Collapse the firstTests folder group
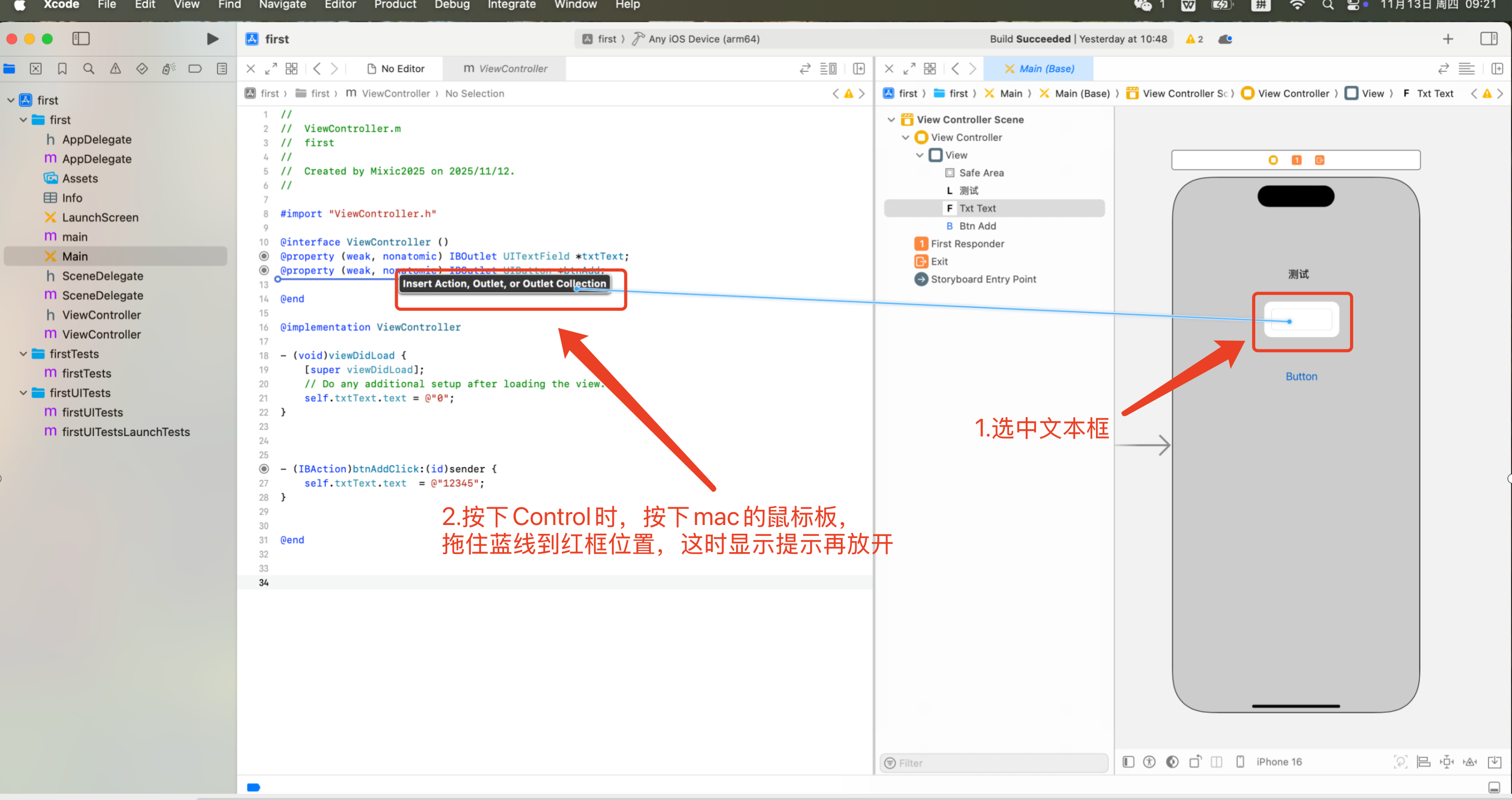Viewport: 1512px width, 800px height. click(23, 354)
